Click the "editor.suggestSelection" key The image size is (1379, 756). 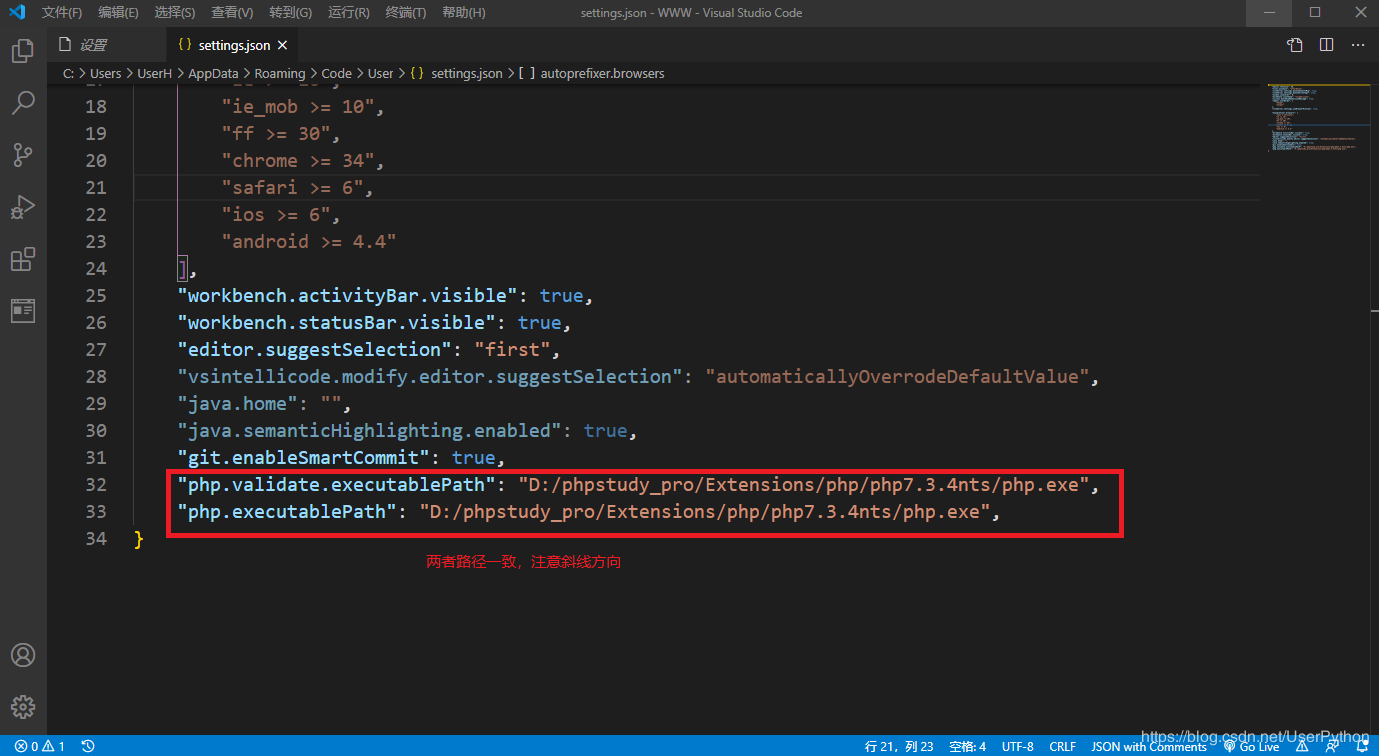coord(315,349)
